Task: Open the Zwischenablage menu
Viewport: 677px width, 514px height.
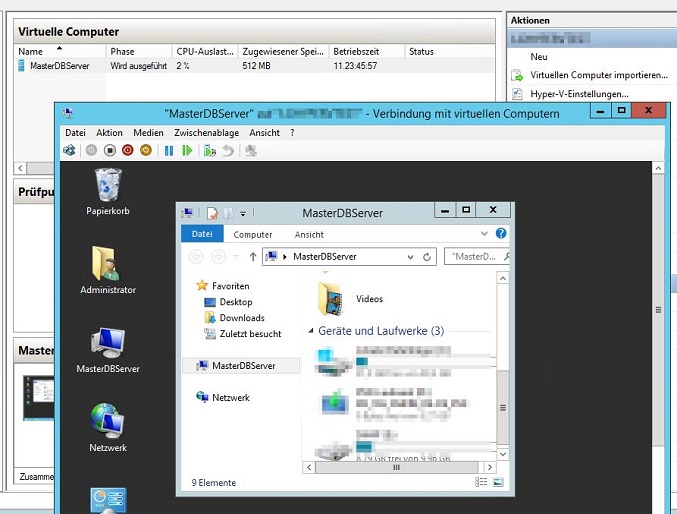Action: [x=205, y=132]
